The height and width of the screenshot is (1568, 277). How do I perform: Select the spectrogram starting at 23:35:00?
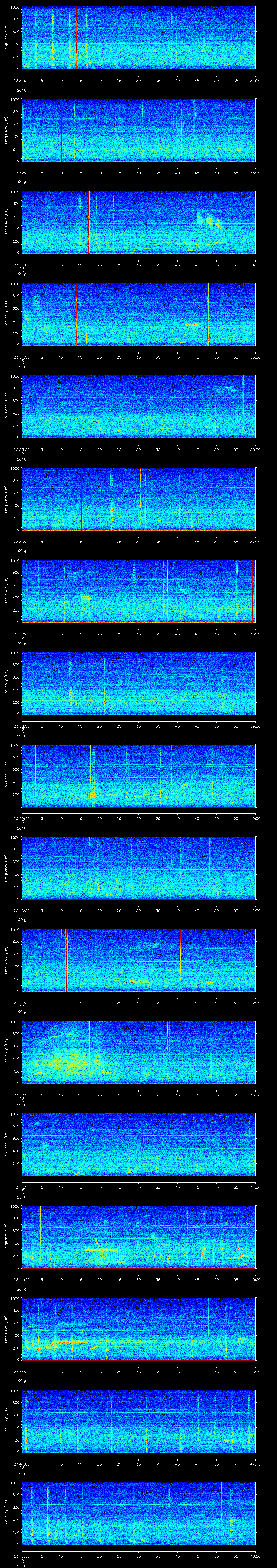click(139, 407)
